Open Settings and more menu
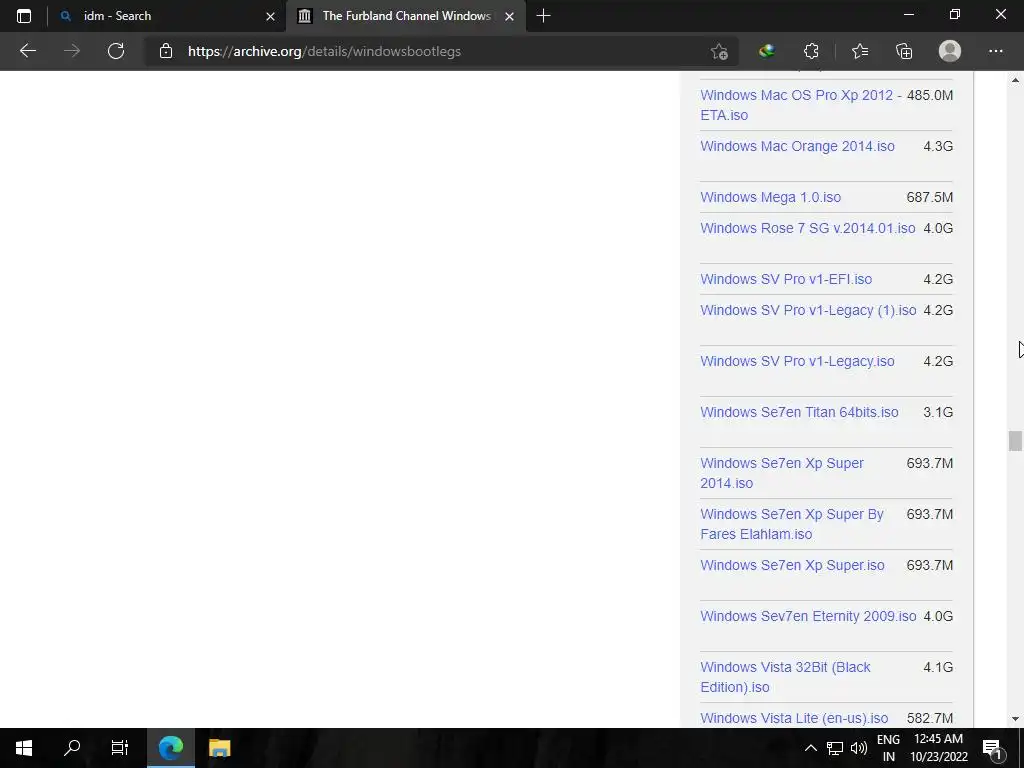This screenshot has width=1024, height=768. tap(995, 51)
